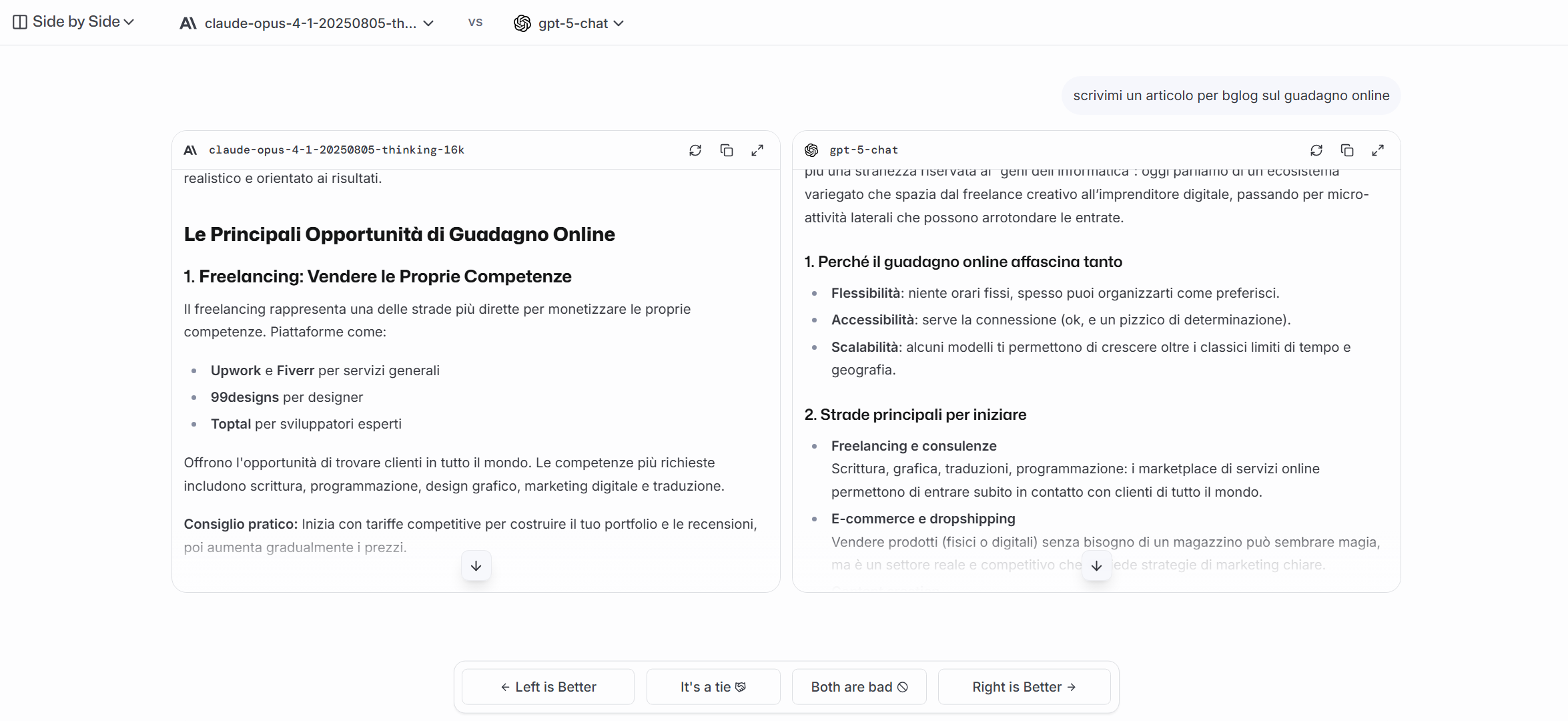The width and height of the screenshot is (1568, 721).
Task: Click the 'Flessibilità' bullet
Action: coord(1055,293)
